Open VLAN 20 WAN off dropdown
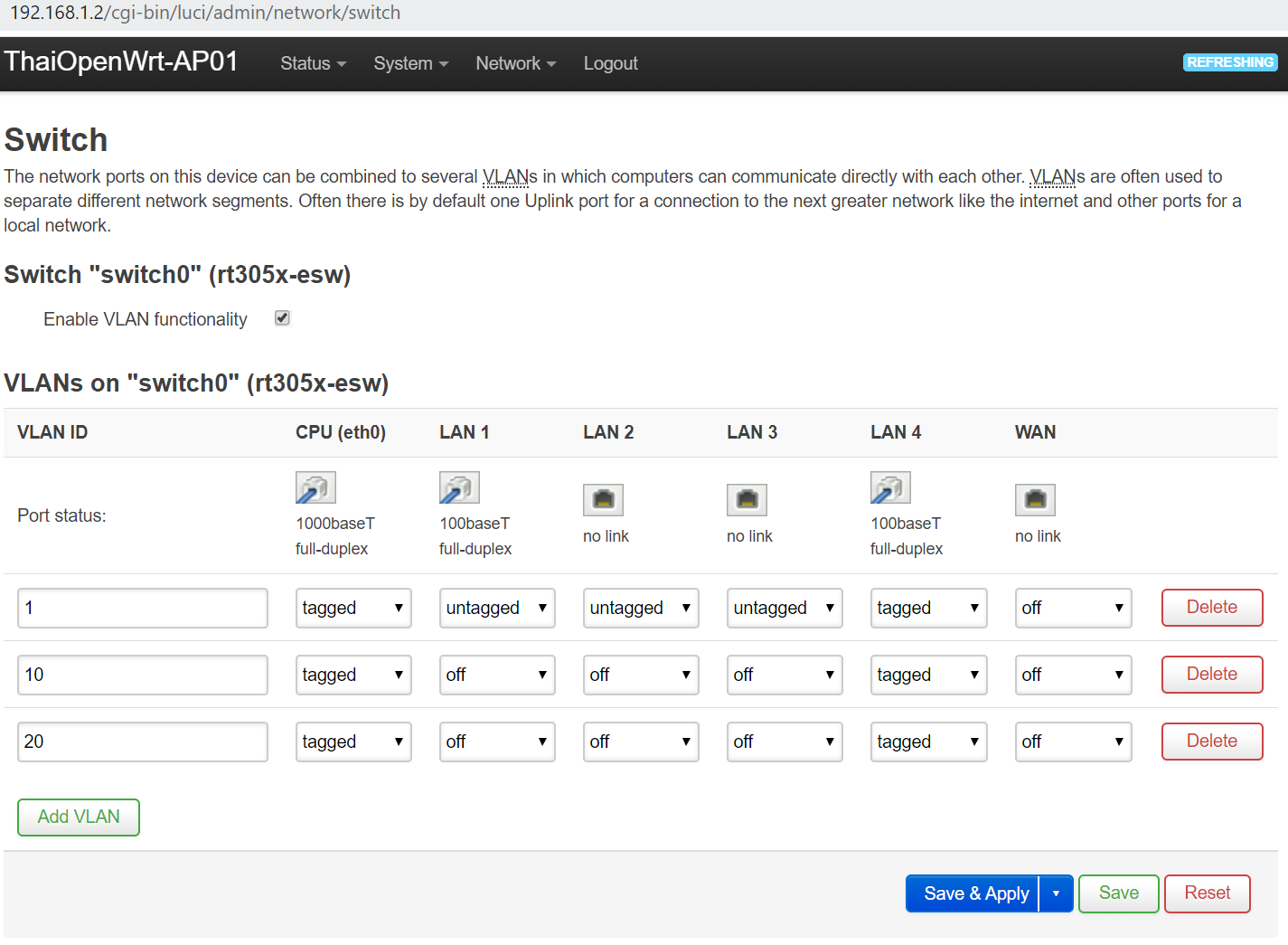This screenshot has height=945, width=1288. 1073,742
